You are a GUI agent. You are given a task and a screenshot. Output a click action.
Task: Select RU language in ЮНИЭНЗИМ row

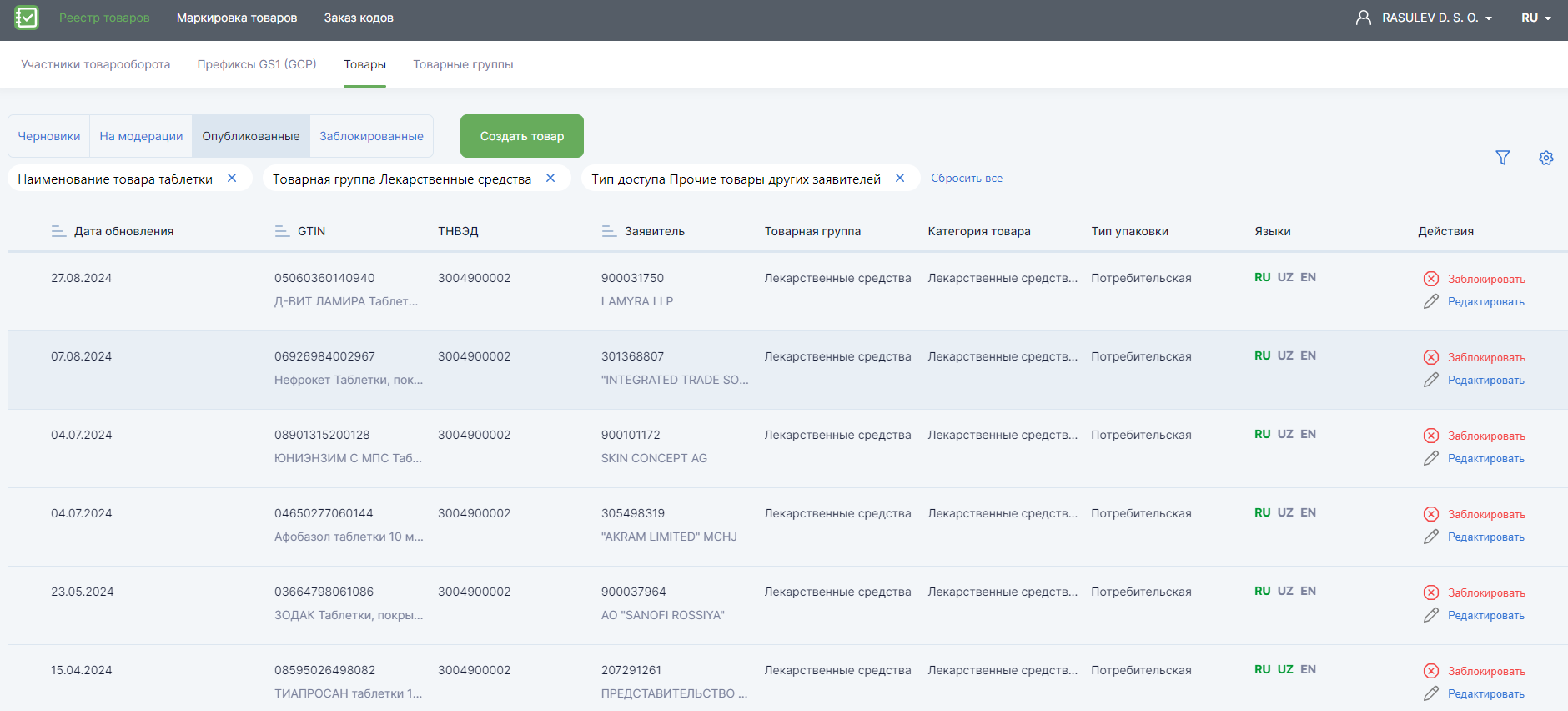[1263, 434]
